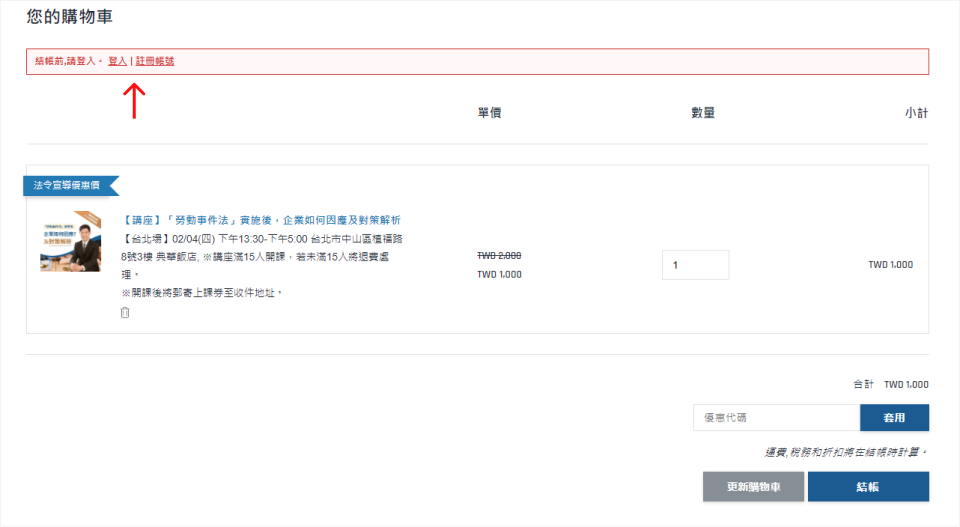Open the seminar product thumbnail image
This screenshot has height=527, width=960.
tap(70, 241)
